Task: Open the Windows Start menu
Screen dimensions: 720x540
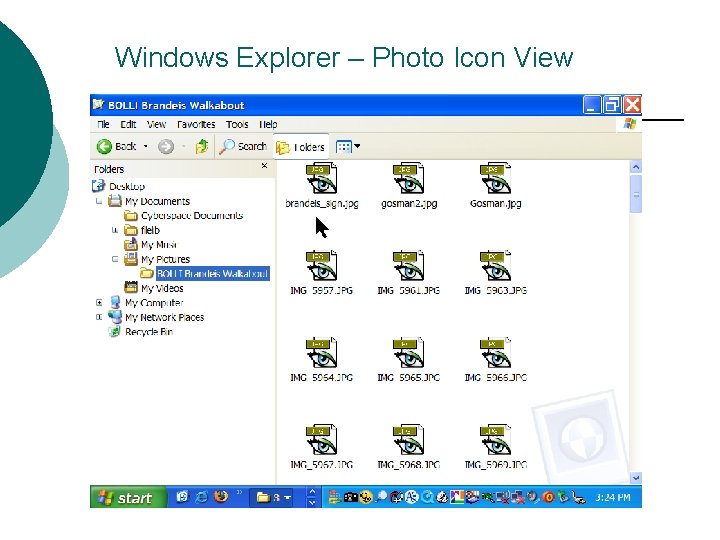Action: pos(129,497)
